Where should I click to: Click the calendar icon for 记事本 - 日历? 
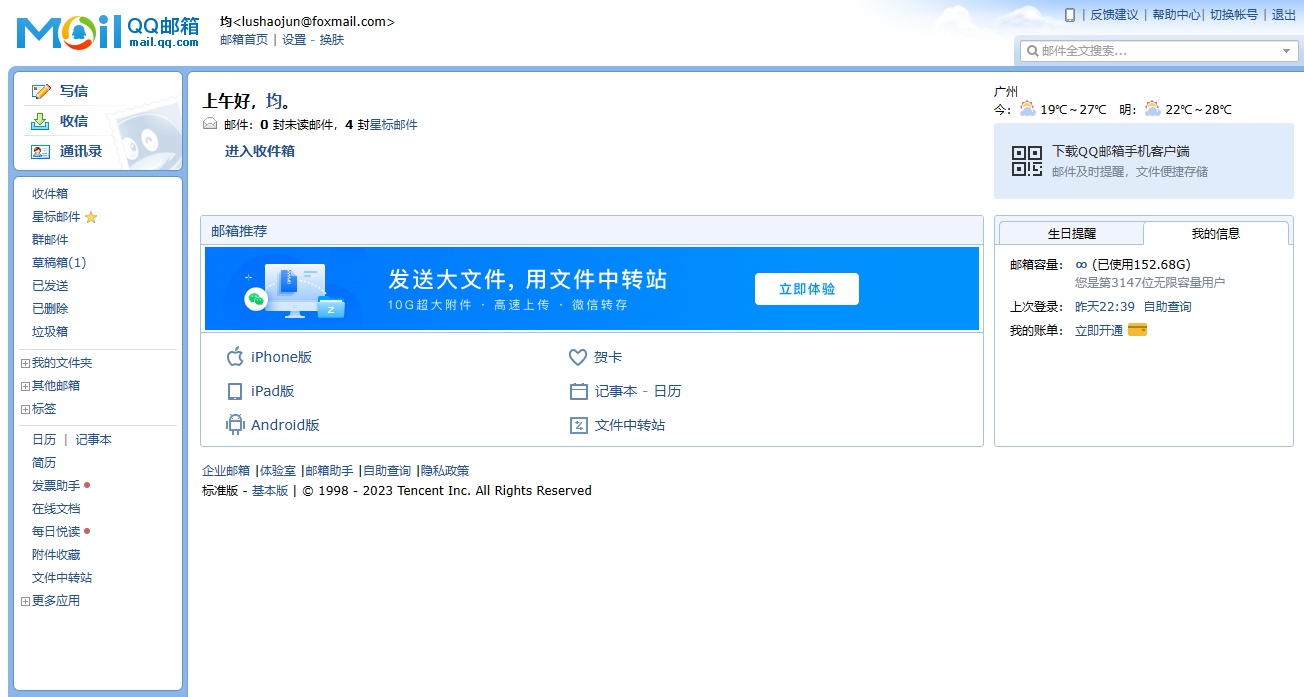coord(578,391)
